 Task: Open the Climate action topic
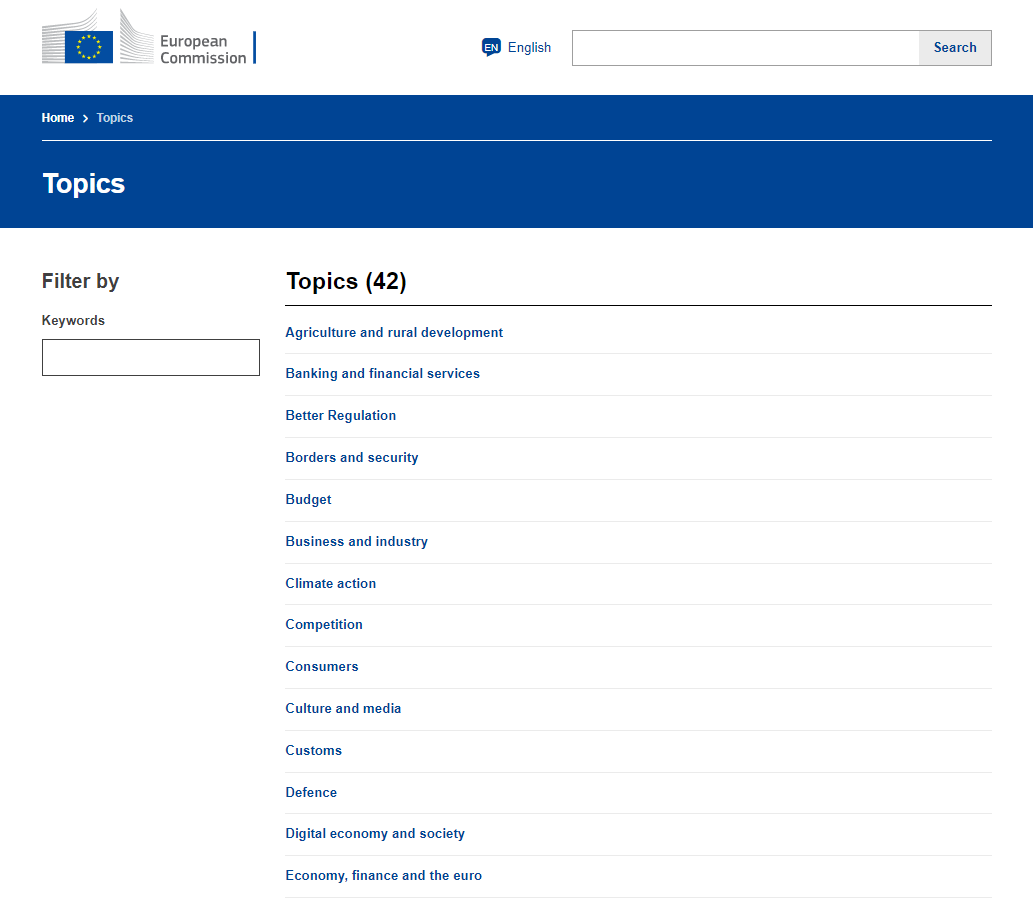(331, 584)
